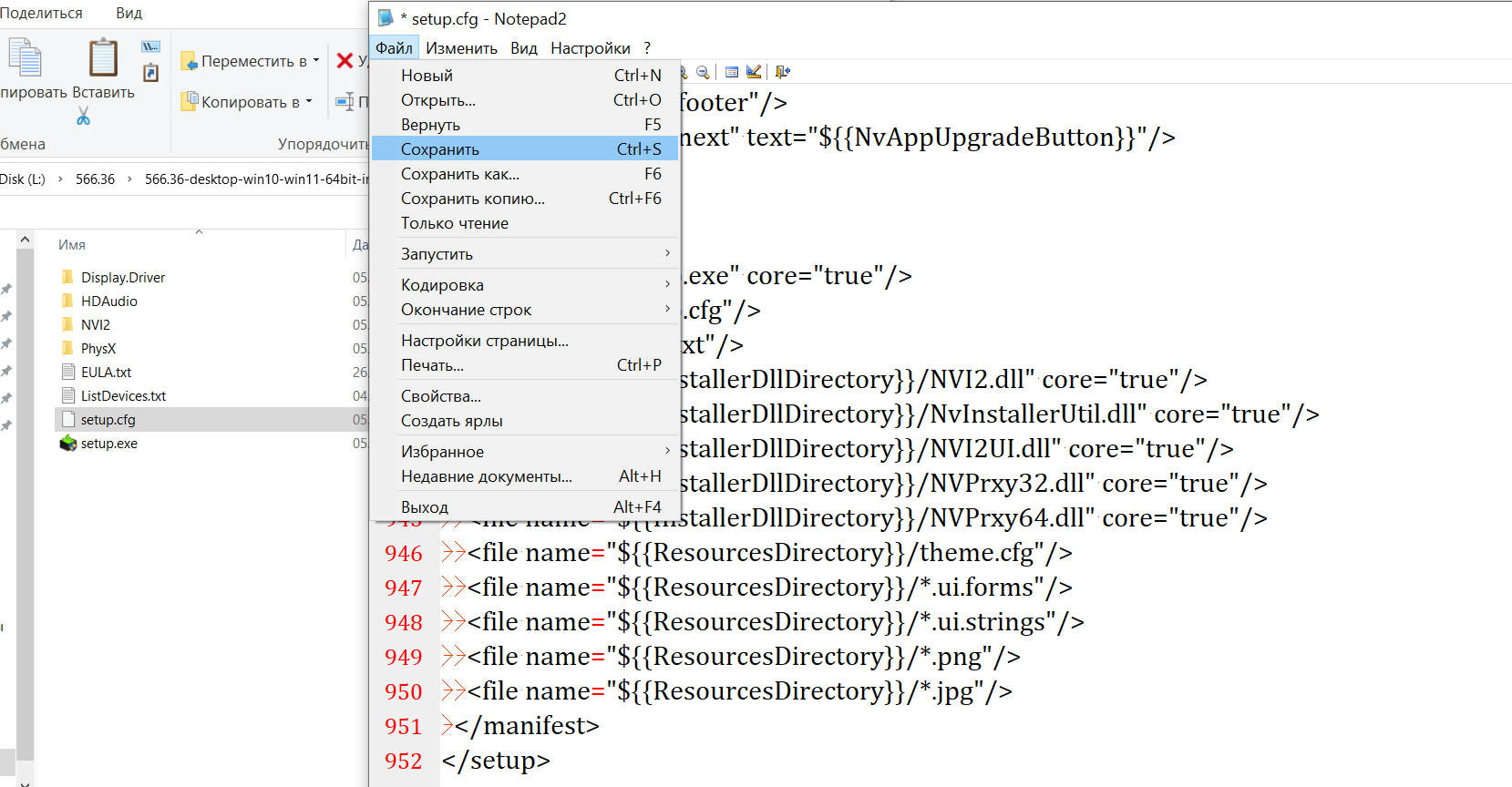Expand the Избранное submenu

526,451
